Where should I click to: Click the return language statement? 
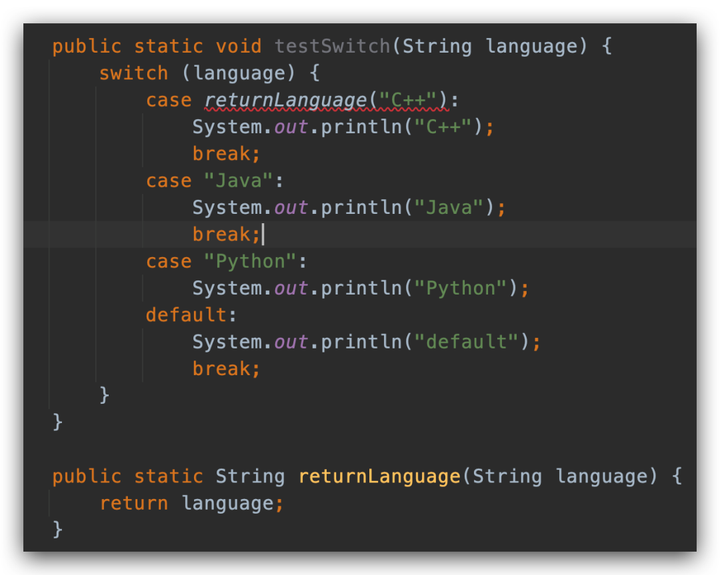191,504
